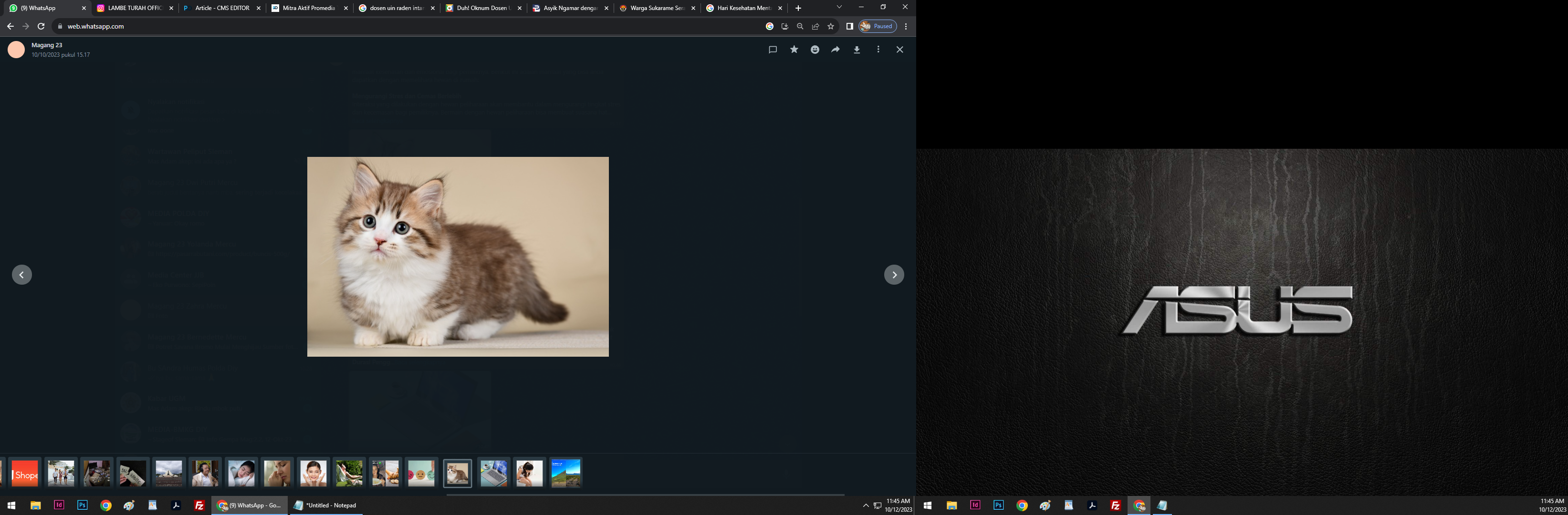
Task: Select the Shopee thumbnail
Action: click(x=25, y=473)
